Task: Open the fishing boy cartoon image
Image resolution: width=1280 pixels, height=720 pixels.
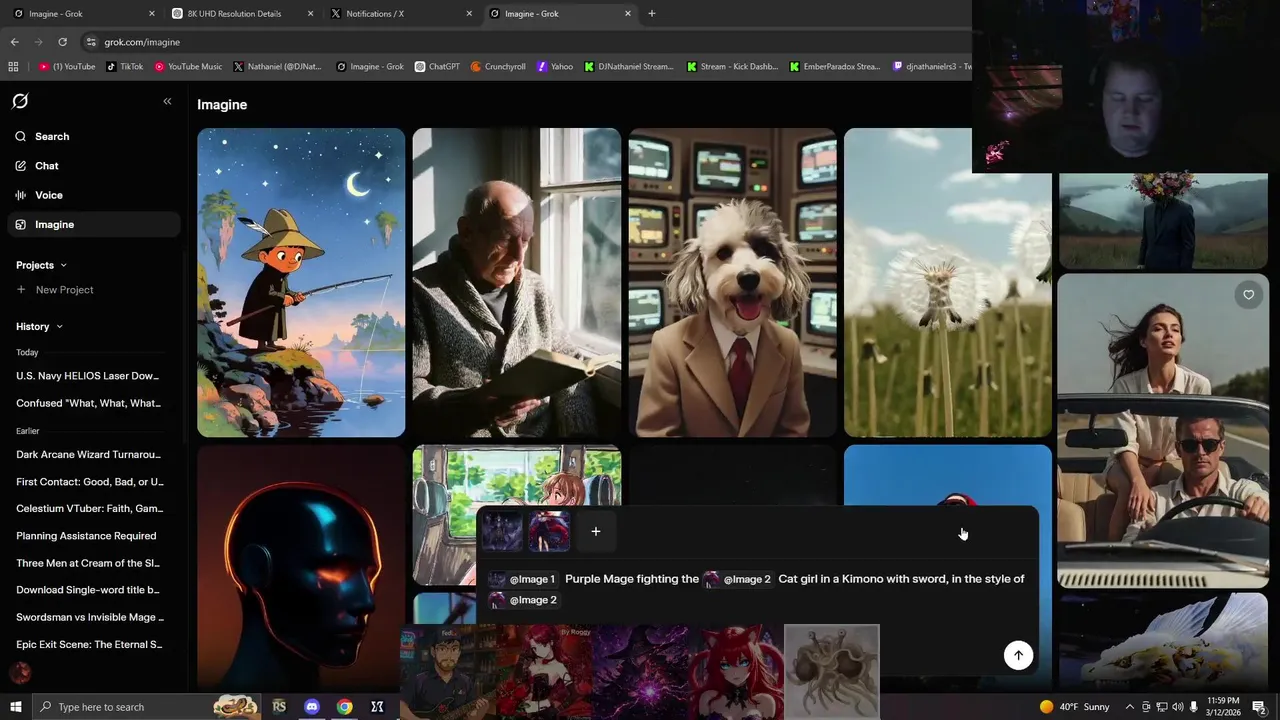Action: (x=301, y=282)
